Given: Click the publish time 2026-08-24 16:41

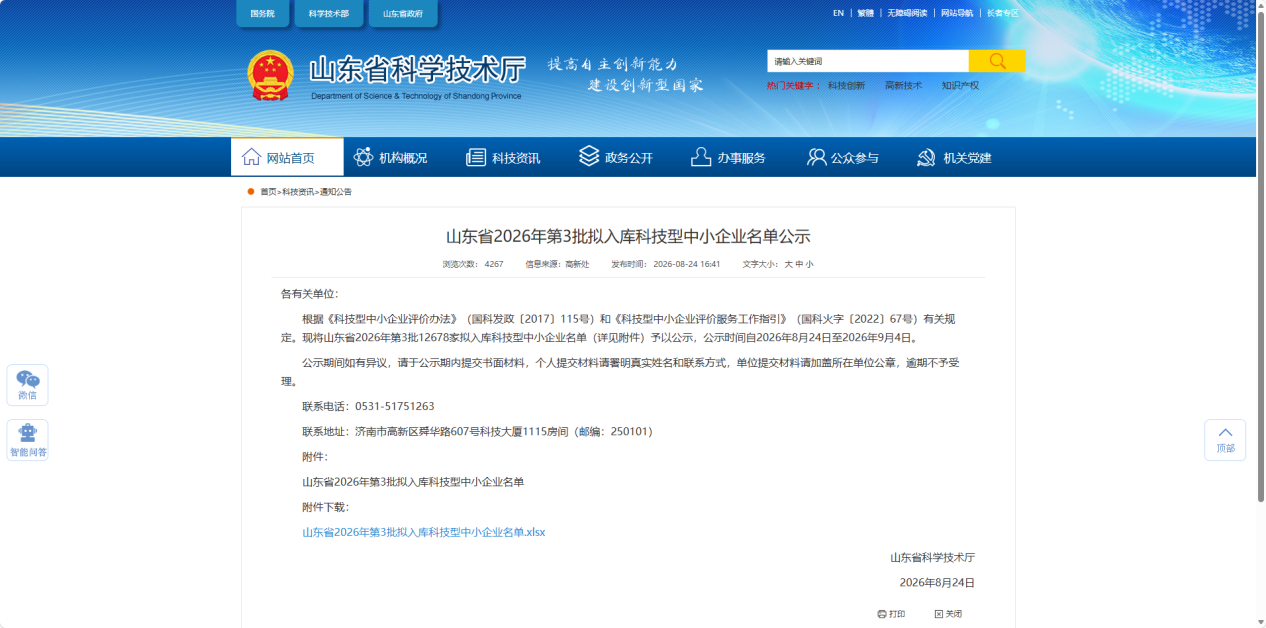Looking at the screenshot, I should [666, 264].
